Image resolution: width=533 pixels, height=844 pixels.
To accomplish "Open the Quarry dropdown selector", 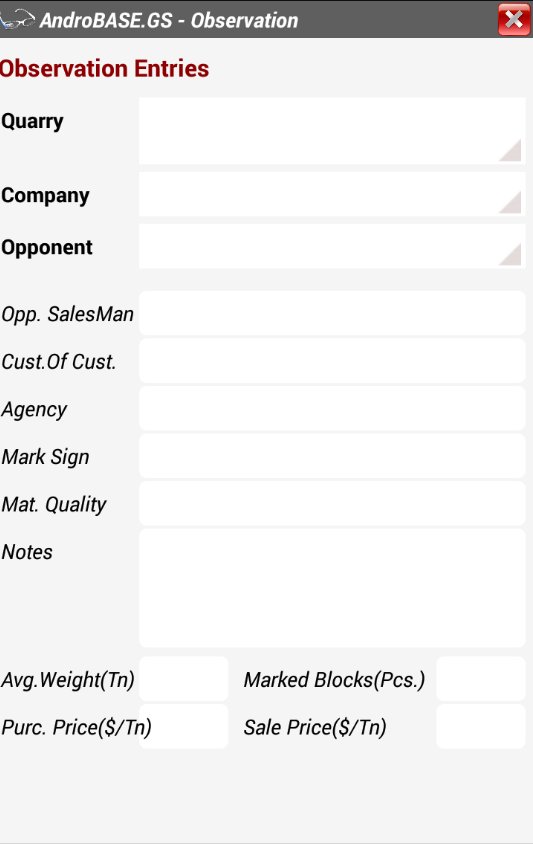I will point(332,131).
